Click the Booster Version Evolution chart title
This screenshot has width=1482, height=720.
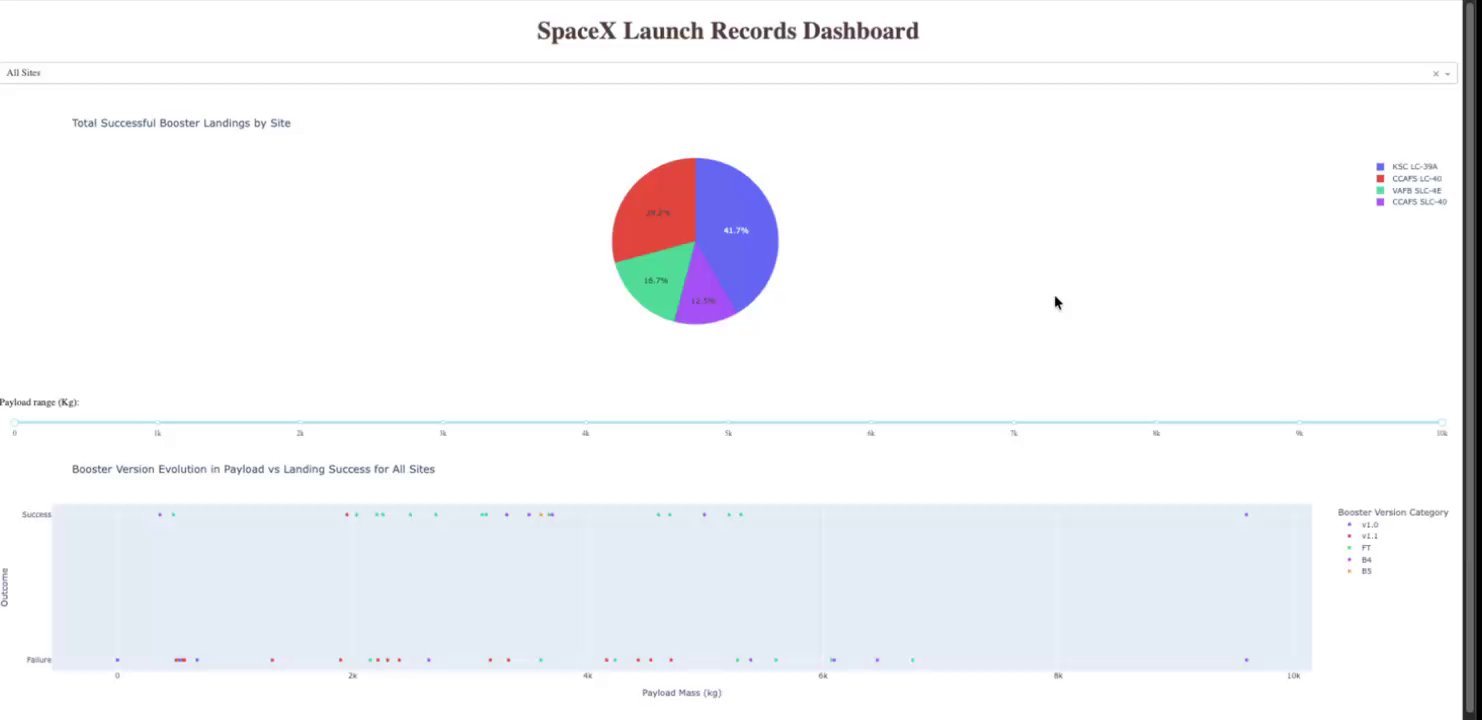pos(253,469)
